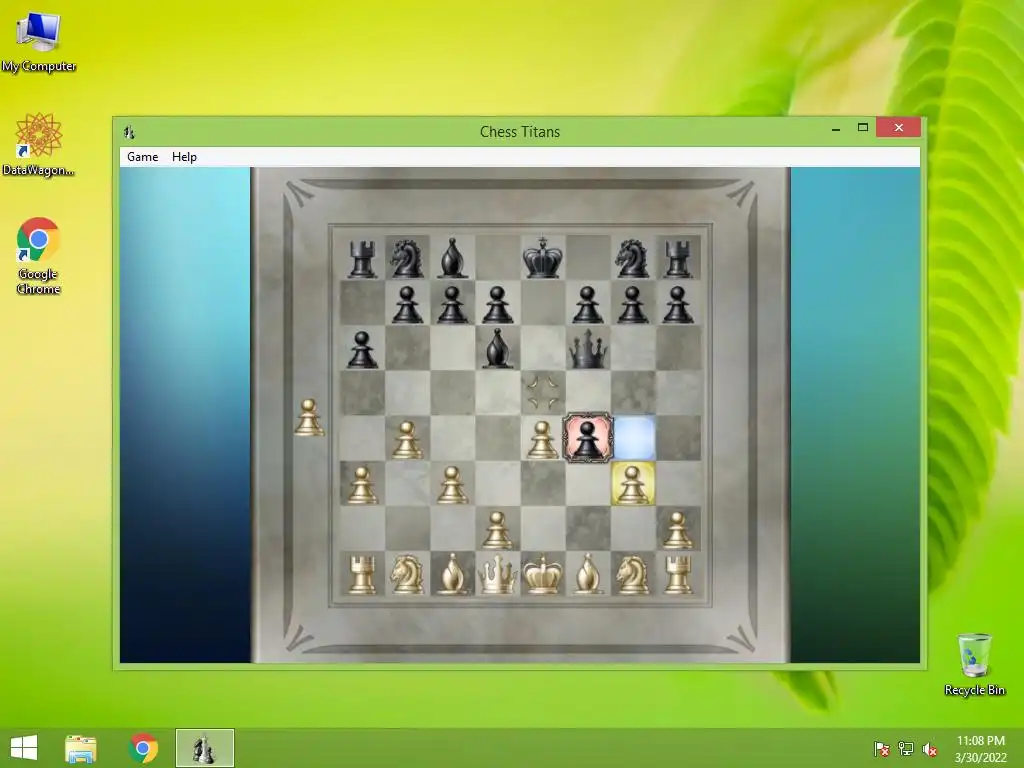Select the white pawn on b4

(407, 439)
